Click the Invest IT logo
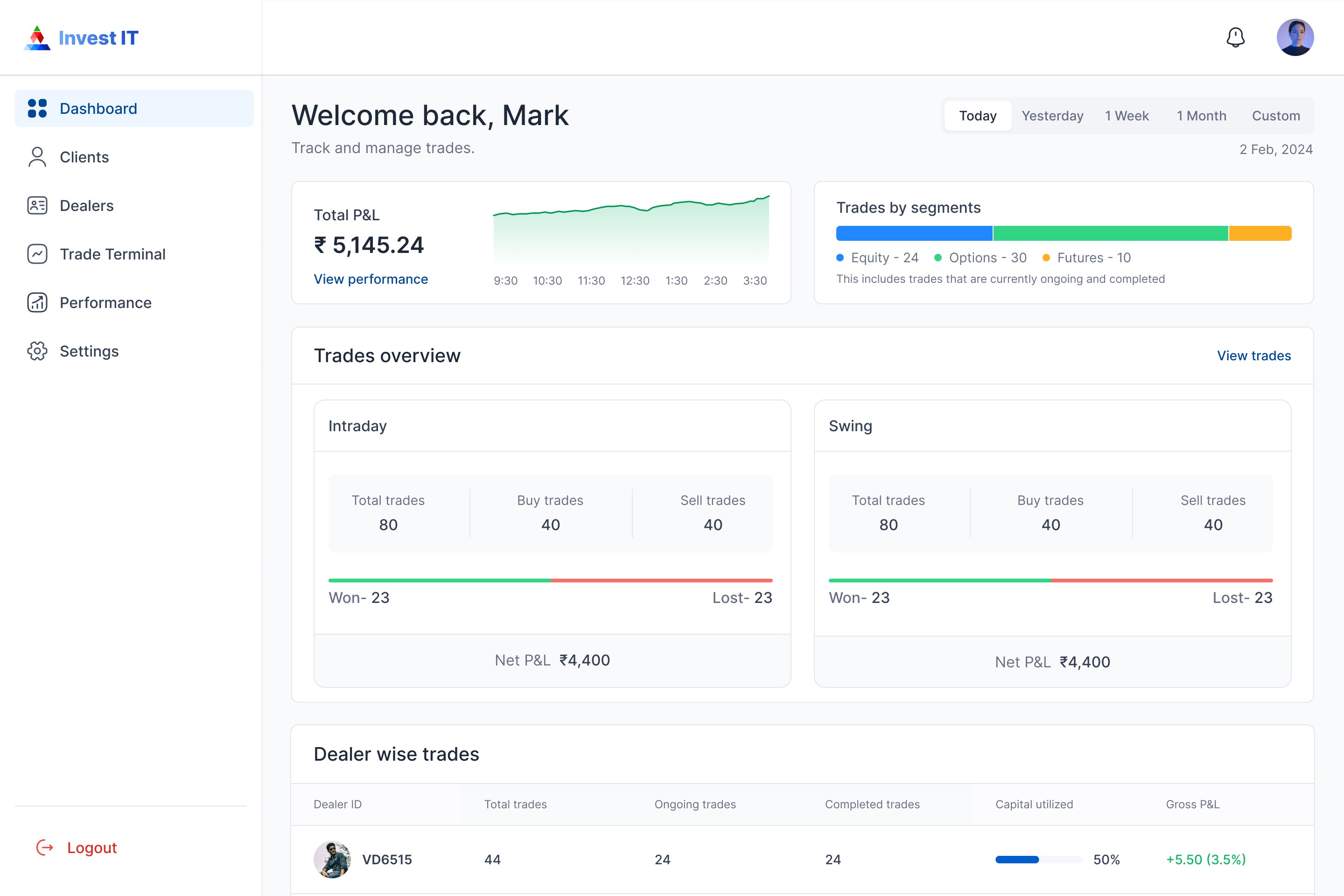Image resolution: width=1344 pixels, height=896 pixels. (81, 38)
